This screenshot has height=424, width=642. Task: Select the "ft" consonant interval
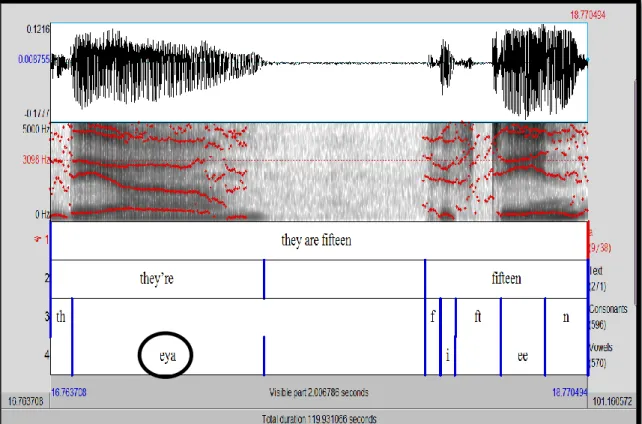[x=478, y=317]
